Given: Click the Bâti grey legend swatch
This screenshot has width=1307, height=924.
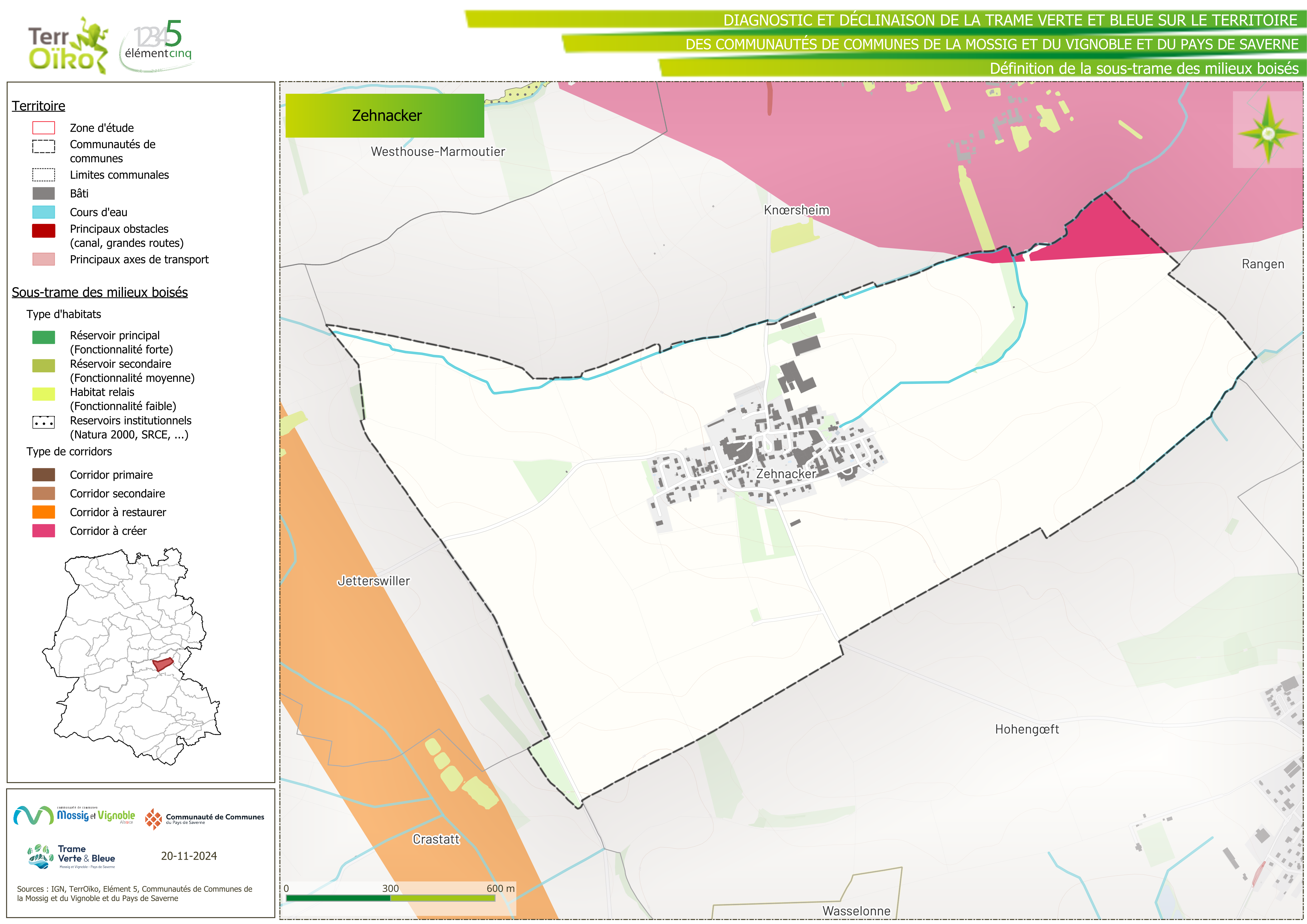Looking at the screenshot, I should 44,194.
